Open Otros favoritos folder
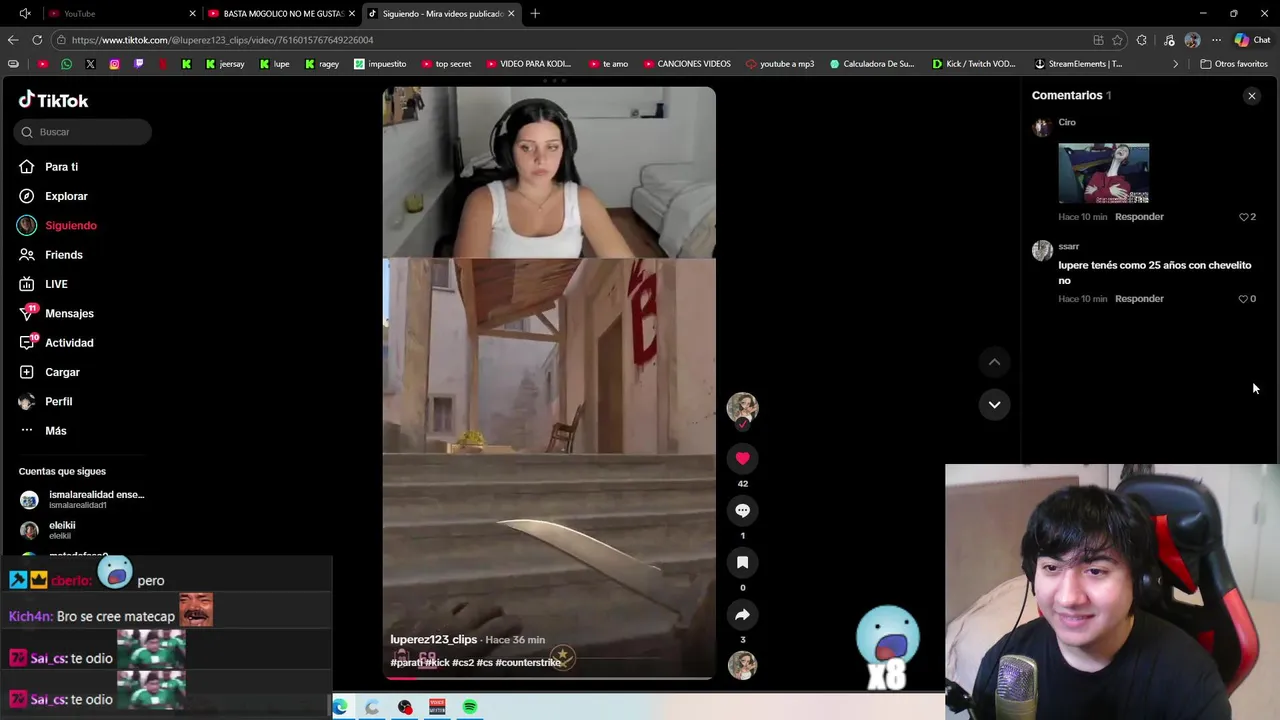 coord(1234,64)
